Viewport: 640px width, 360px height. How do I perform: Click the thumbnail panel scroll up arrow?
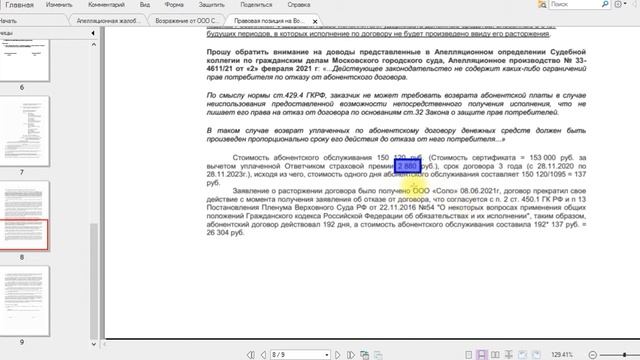pyautogui.click(x=94, y=44)
